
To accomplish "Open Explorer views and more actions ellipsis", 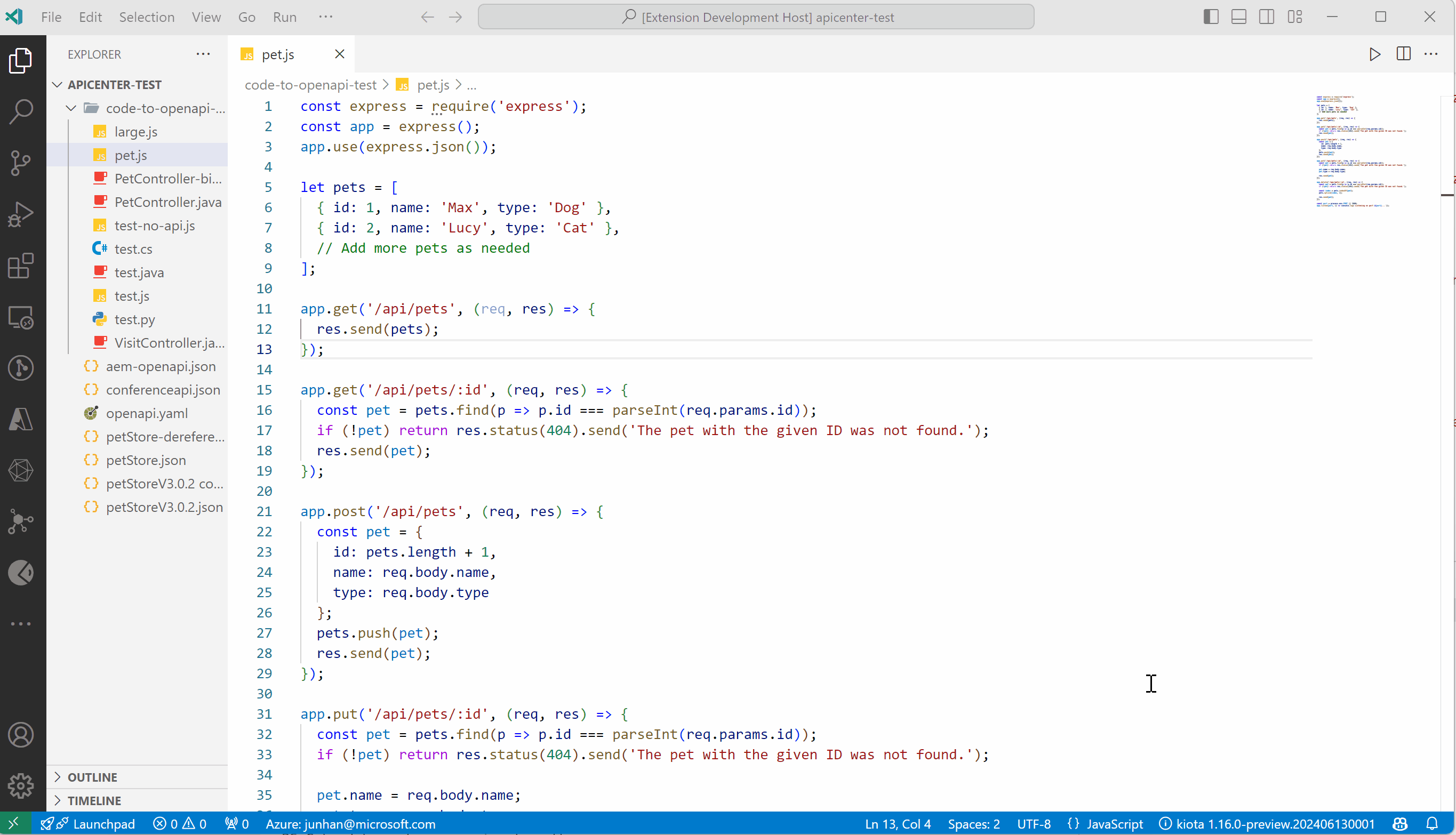I will [203, 54].
